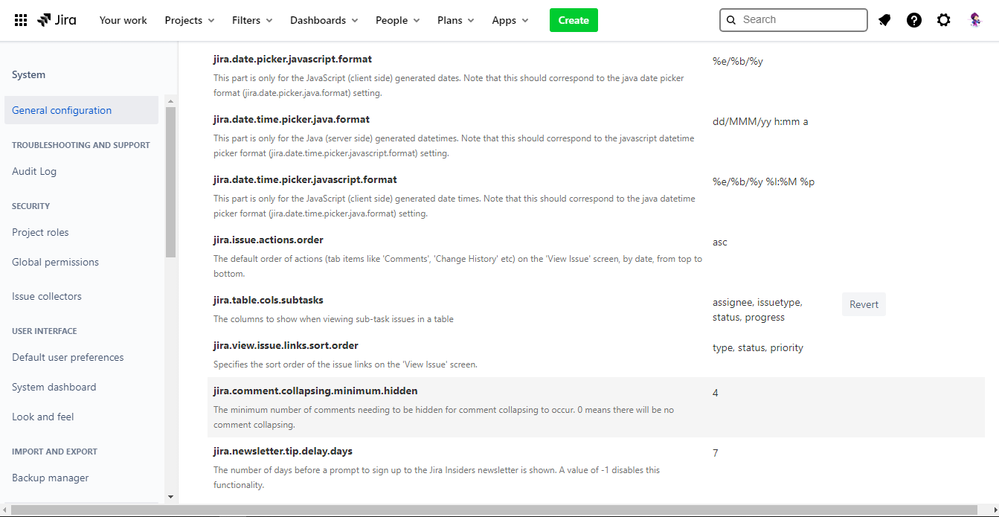The height and width of the screenshot is (517, 999).
Task: Click the value dd/MMM/yy h:mm a
Action: [760, 122]
